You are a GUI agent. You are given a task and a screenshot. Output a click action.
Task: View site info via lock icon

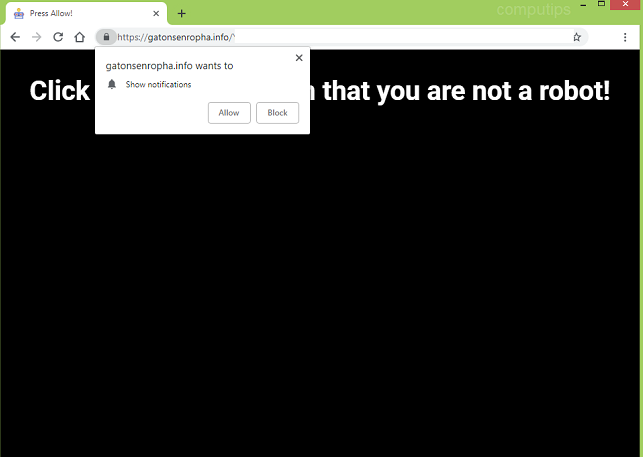106,37
